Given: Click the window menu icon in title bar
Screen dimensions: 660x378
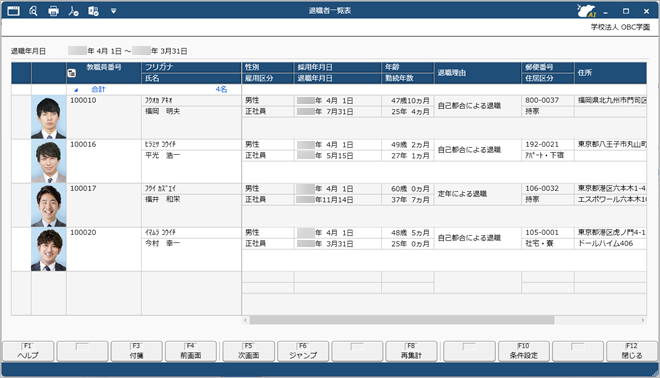Looking at the screenshot, I should pyautogui.click(x=13, y=11).
